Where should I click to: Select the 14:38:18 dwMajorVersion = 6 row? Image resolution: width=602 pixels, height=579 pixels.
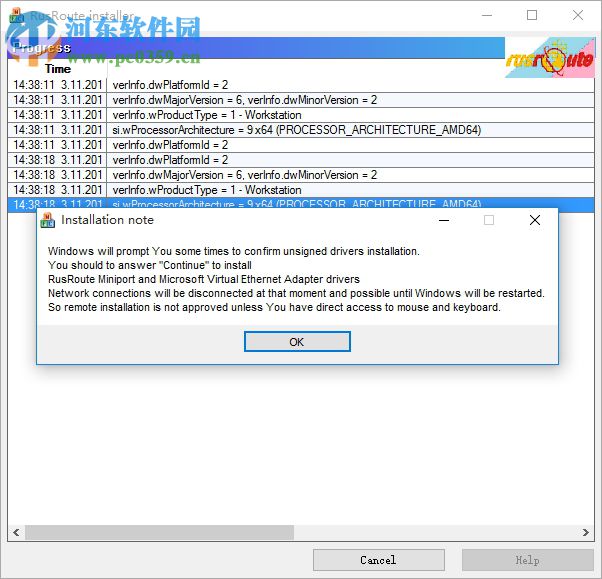(301, 175)
